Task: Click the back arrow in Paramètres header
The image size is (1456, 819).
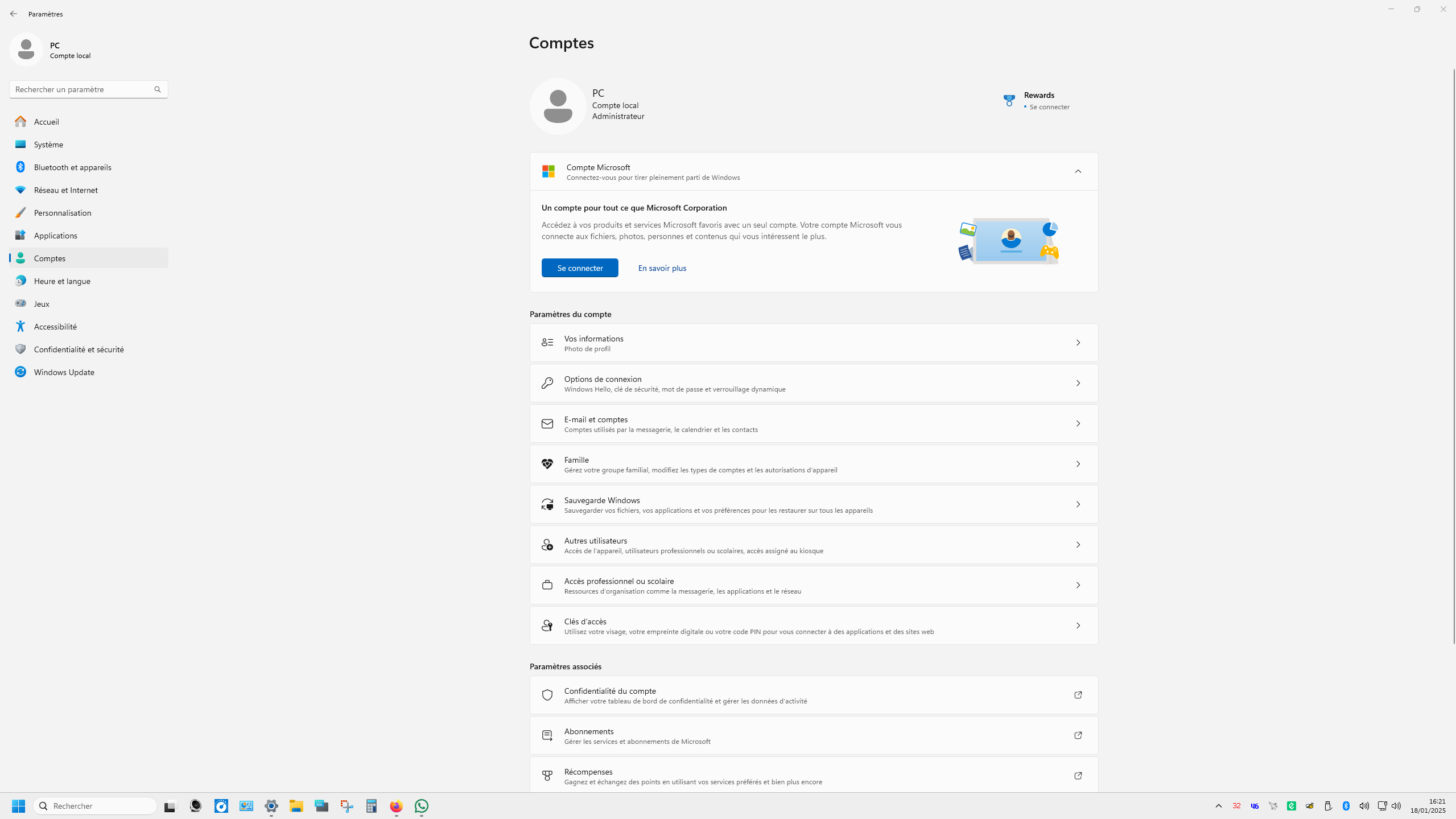Action: click(14, 14)
